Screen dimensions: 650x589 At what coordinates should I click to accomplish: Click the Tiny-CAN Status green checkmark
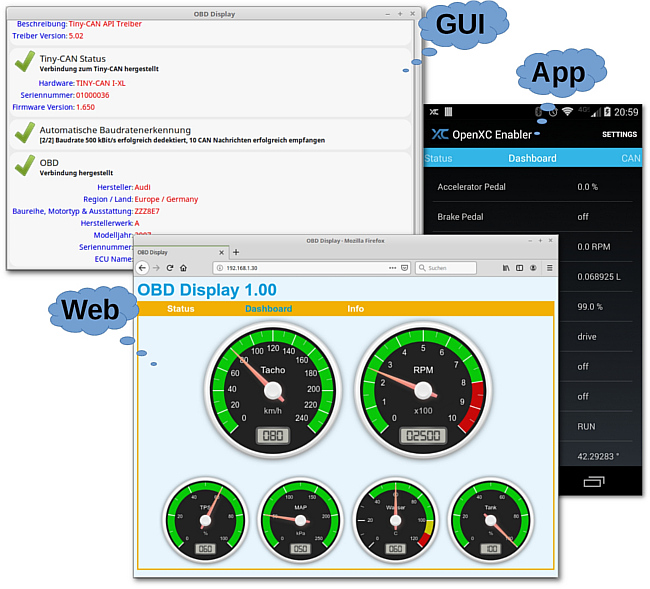(x=25, y=63)
